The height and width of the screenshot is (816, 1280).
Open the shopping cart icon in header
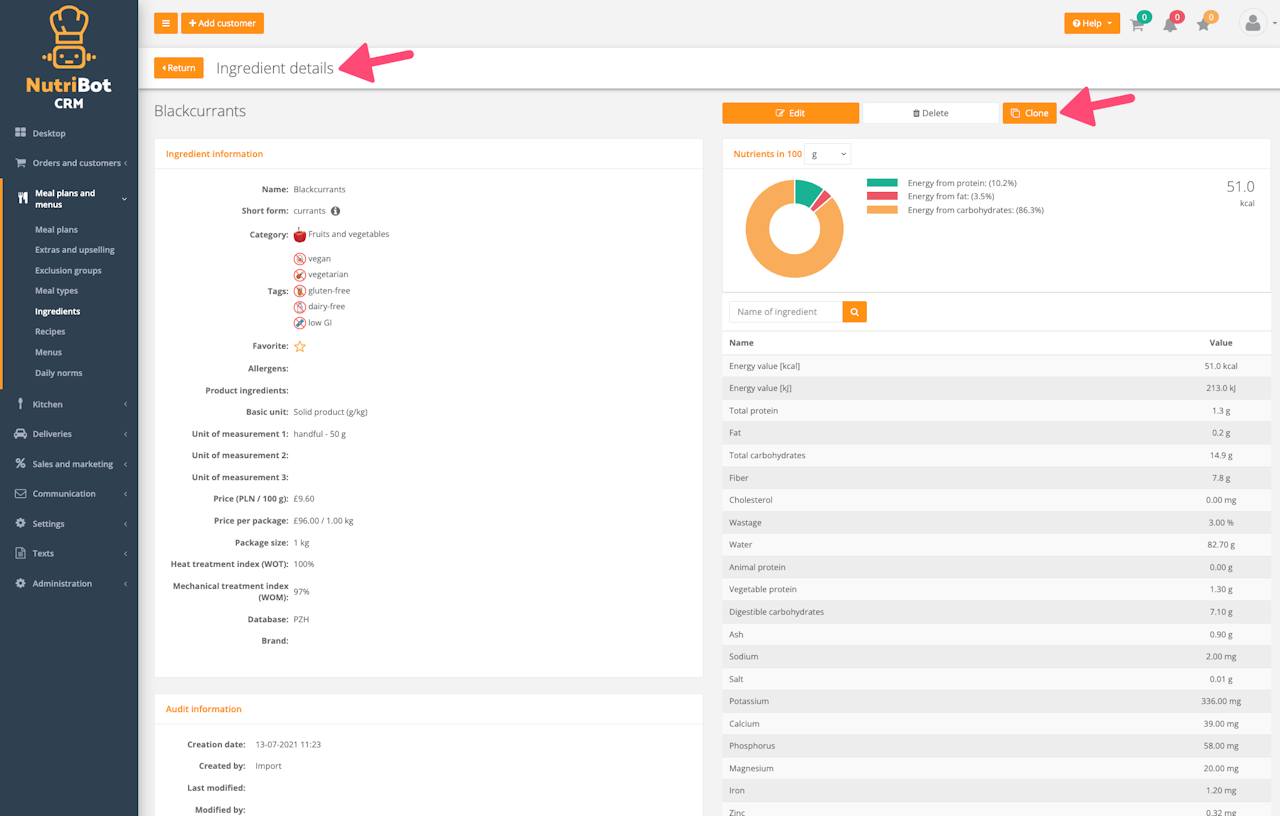tap(1137, 25)
